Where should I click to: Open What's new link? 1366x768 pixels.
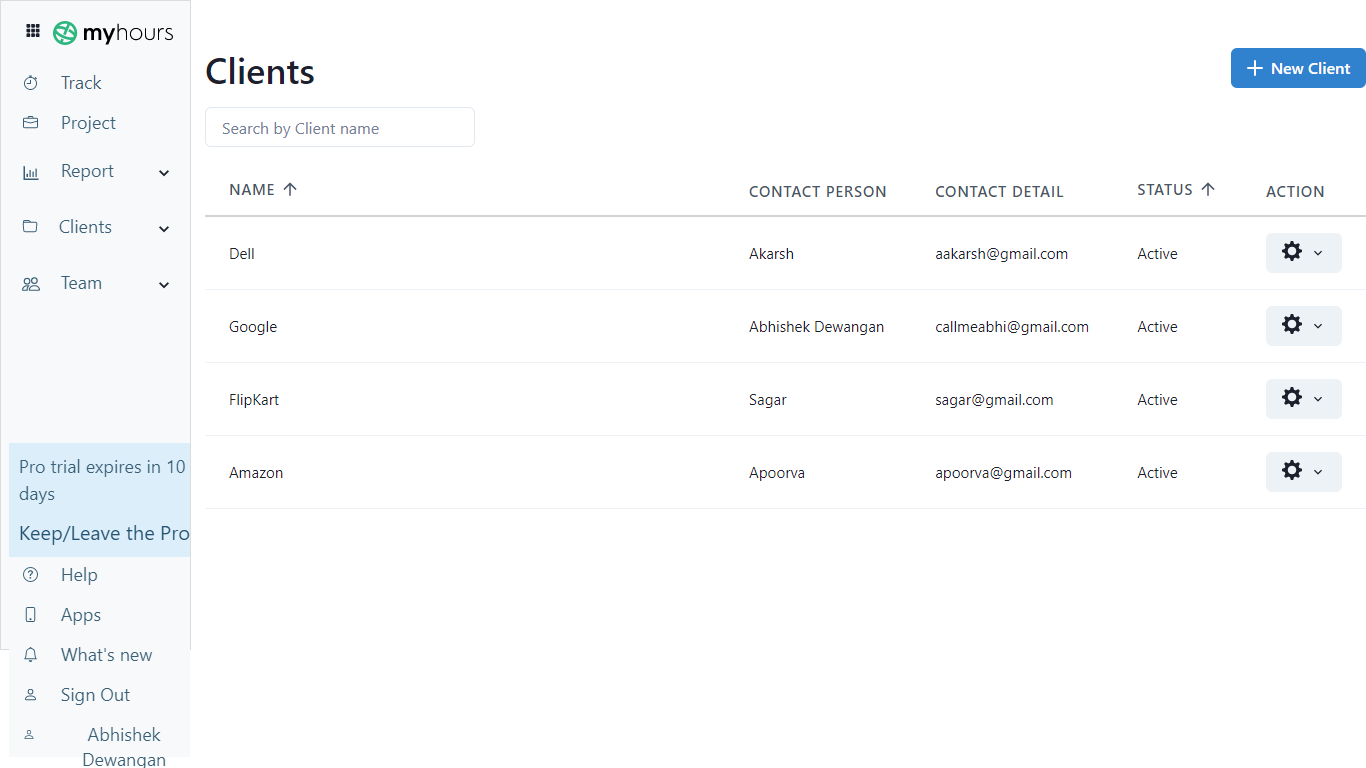106,655
